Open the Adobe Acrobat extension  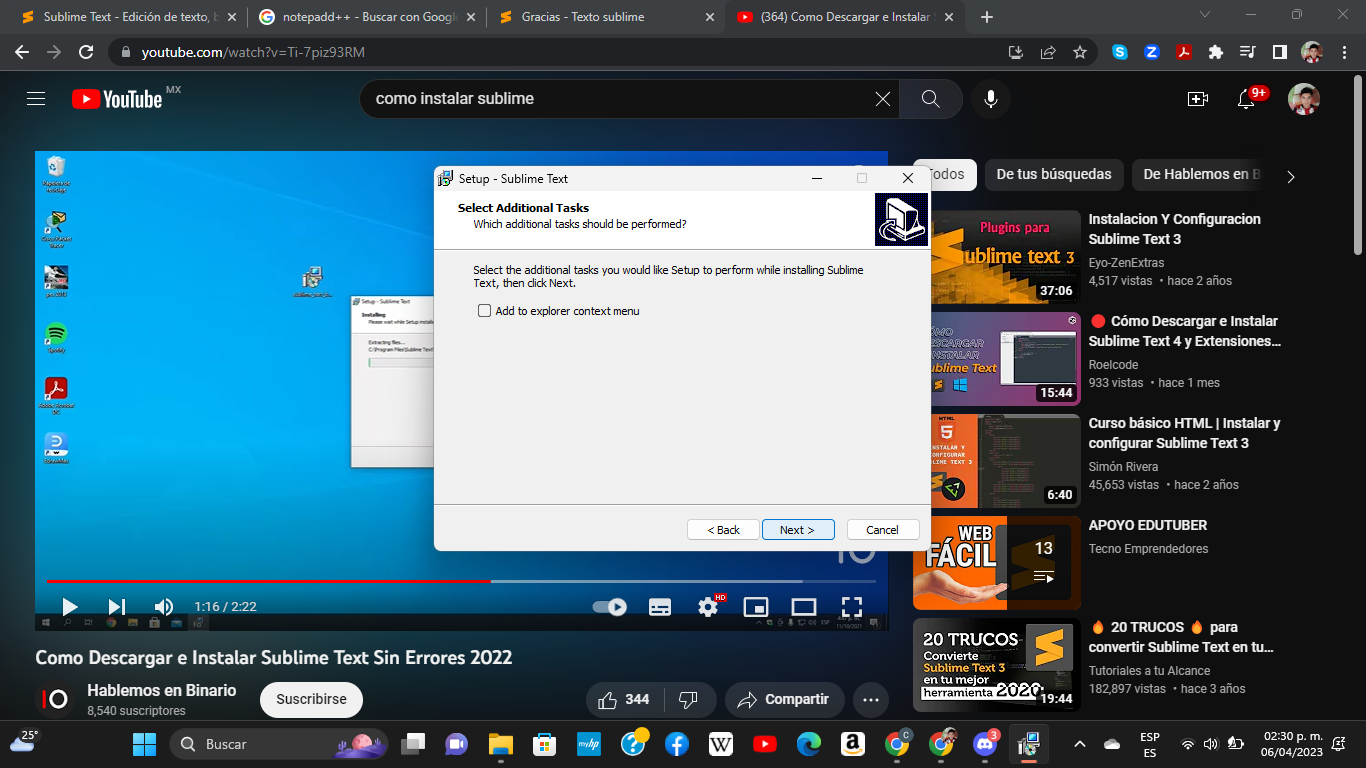click(x=1184, y=52)
